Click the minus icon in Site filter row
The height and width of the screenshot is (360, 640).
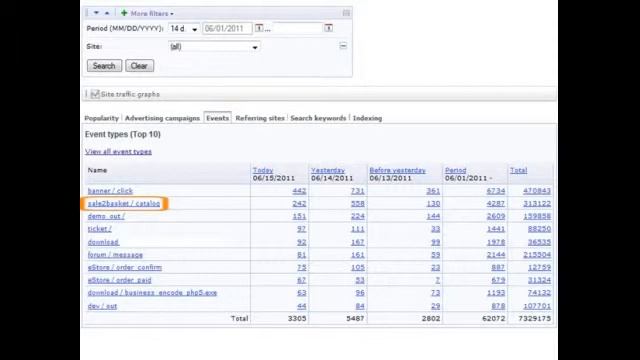(x=343, y=46)
